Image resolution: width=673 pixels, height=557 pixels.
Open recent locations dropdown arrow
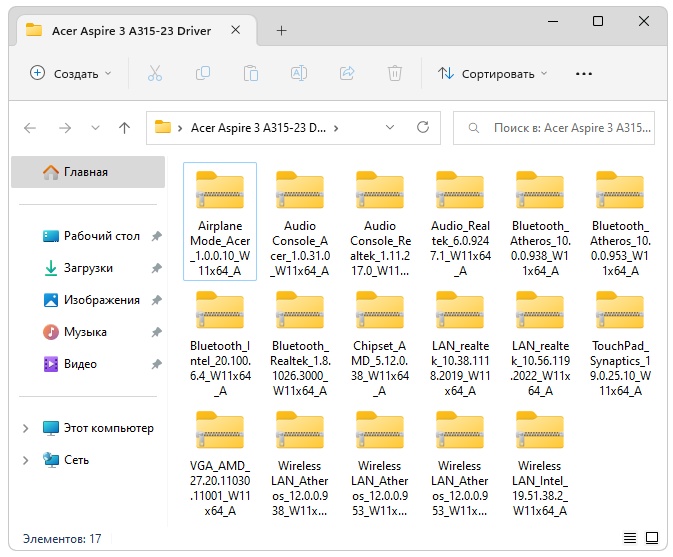pyautogui.click(x=95, y=128)
